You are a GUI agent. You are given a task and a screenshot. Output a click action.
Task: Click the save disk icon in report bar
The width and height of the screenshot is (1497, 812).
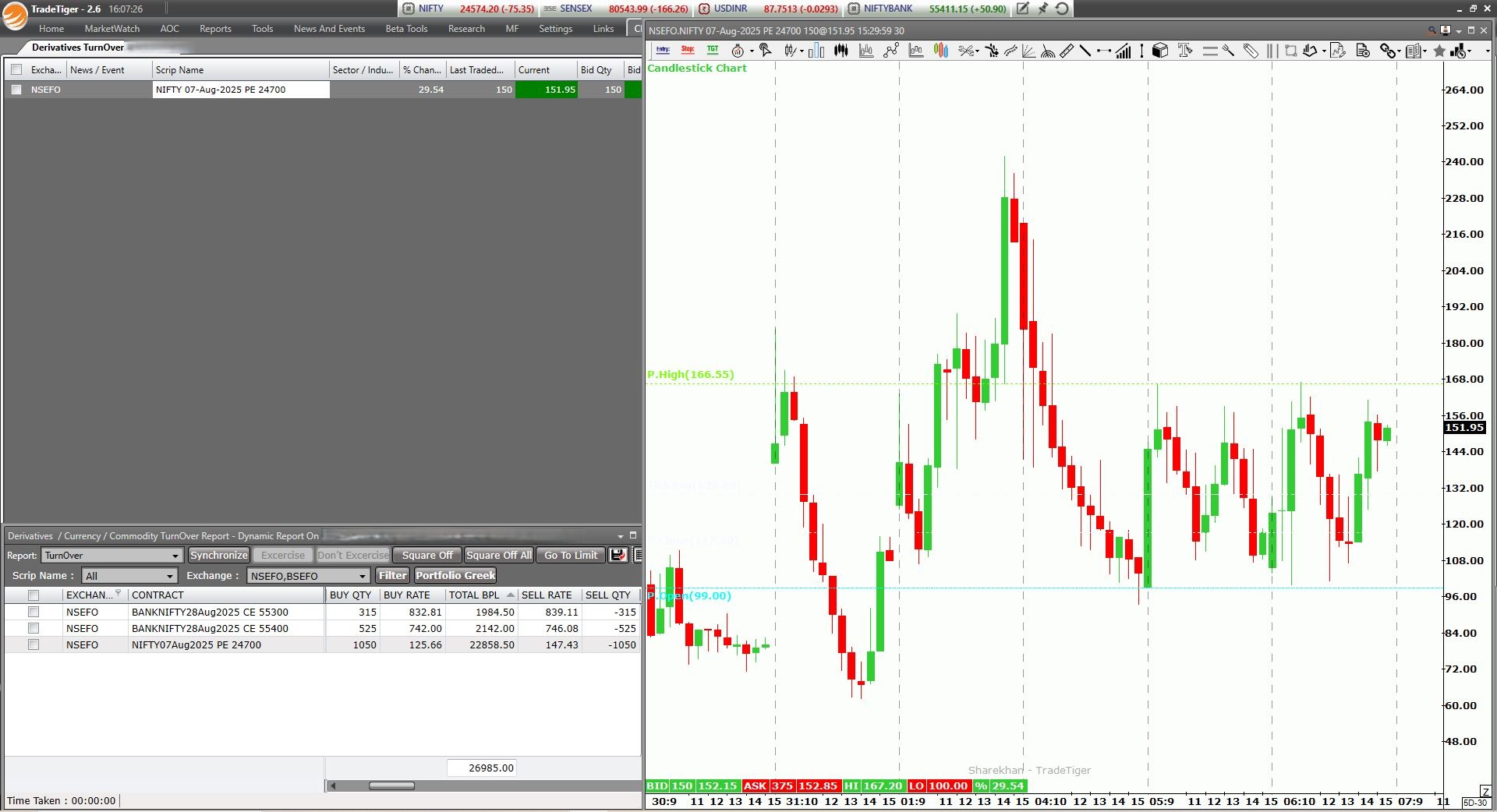coord(618,555)
